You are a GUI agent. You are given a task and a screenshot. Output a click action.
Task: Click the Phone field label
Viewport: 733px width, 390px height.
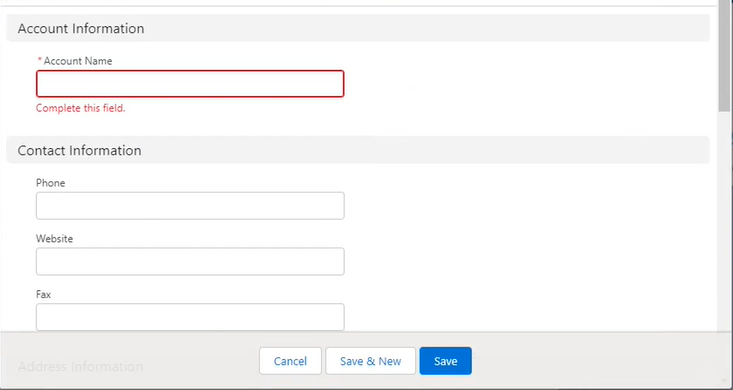pos(50,183)
